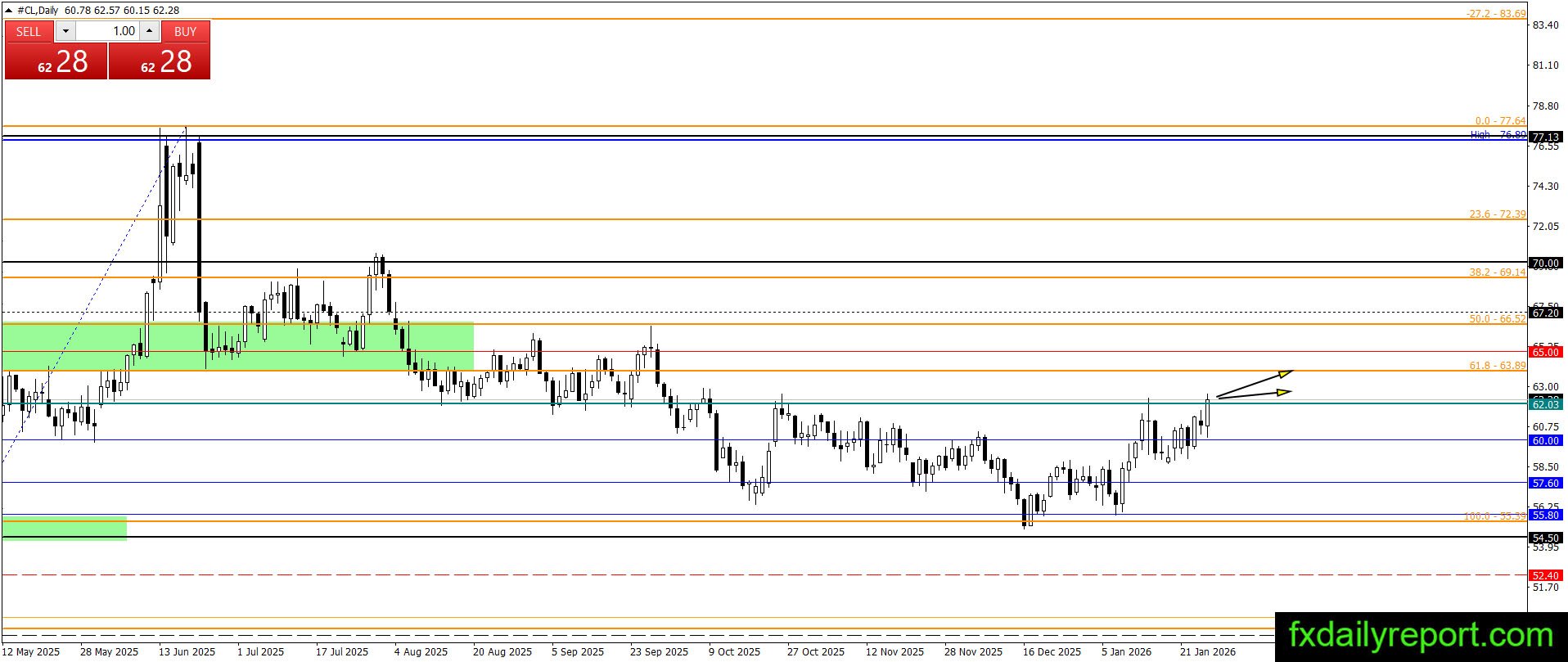Click the black 54.50 price level tag
This screenshot has height=662, width=1568.
tap(1546, 538)
